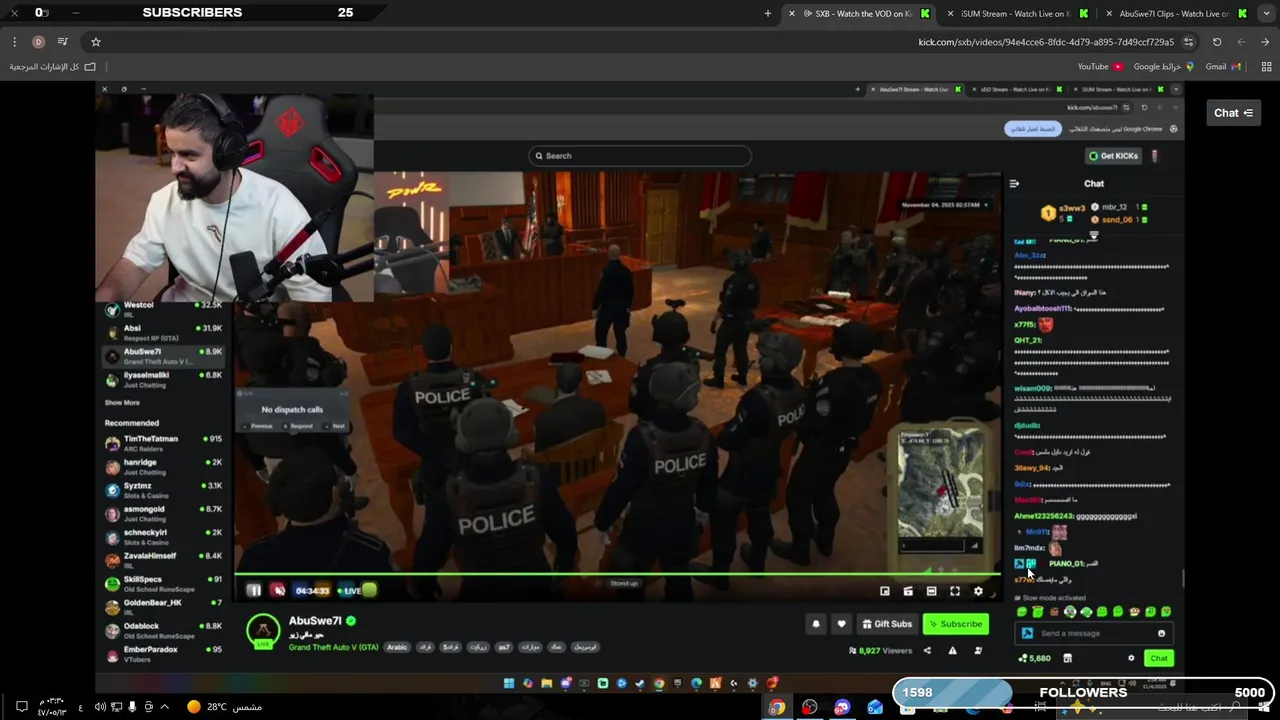Jump to LIVE in the player

350,591
